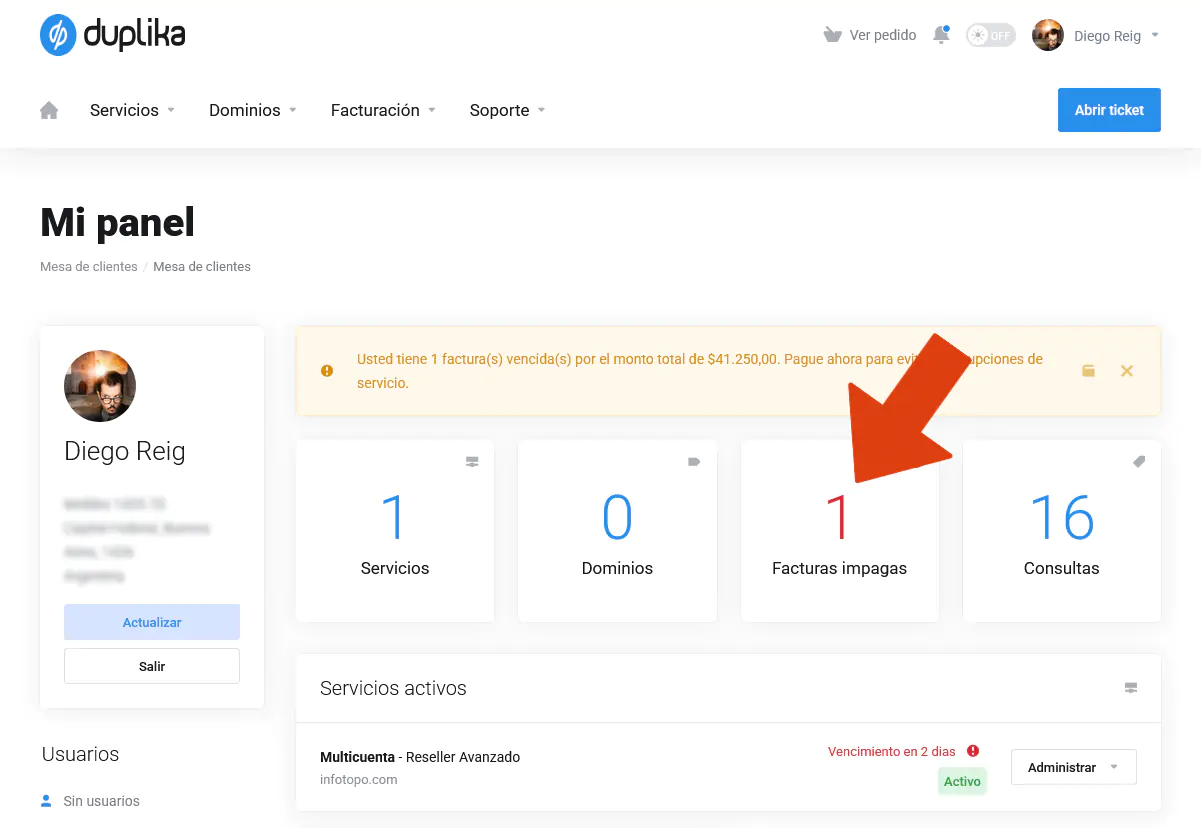Click the red expiry warning icon
This screenshot has width=1201, height=828.
pyautogui.click(x=972, y=751)
